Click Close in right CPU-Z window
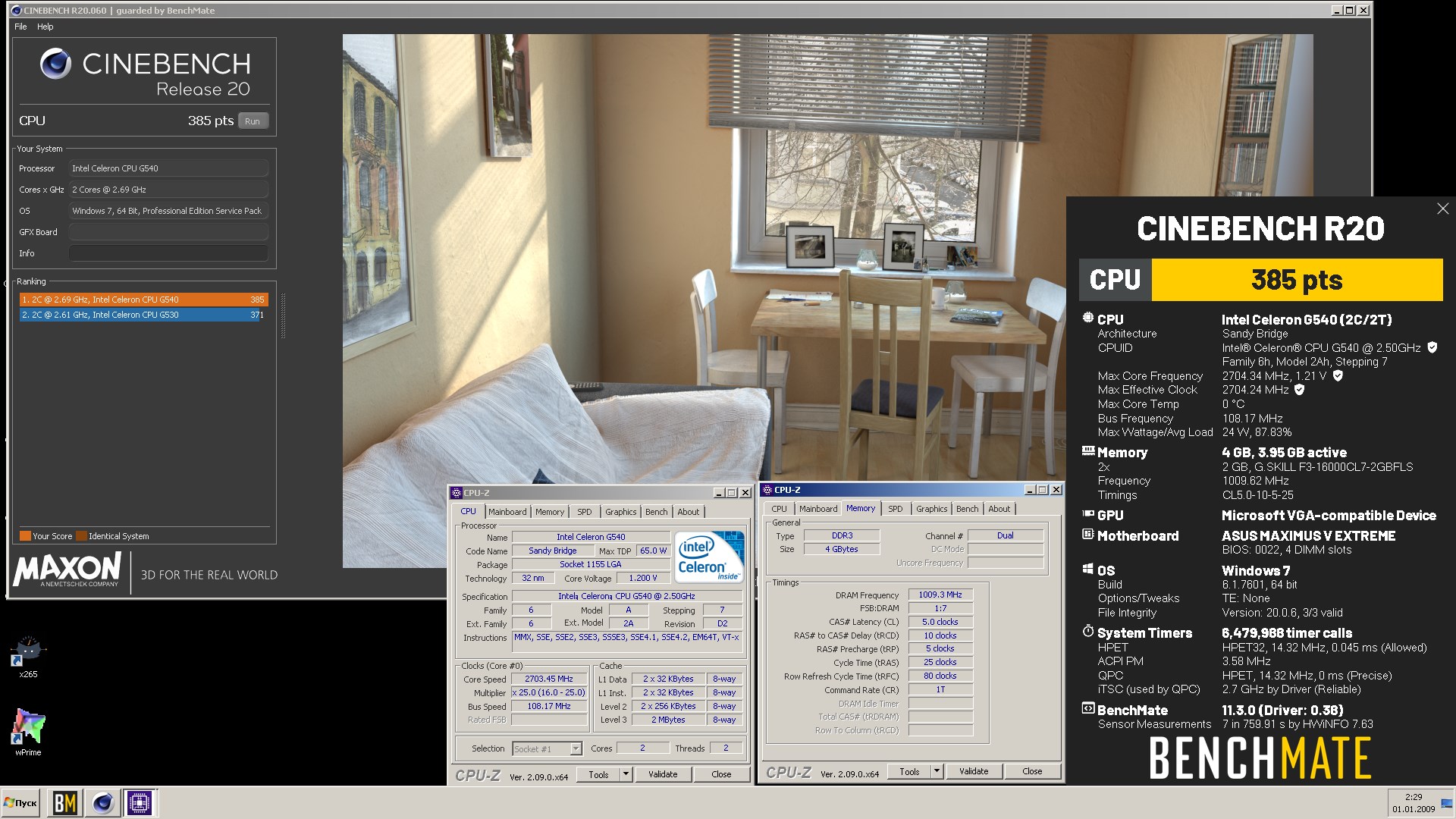 pos(1032,771)
